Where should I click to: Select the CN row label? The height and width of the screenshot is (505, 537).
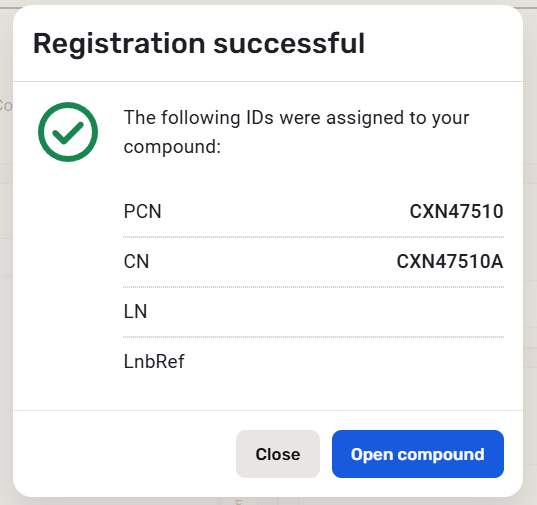point(136,262)
